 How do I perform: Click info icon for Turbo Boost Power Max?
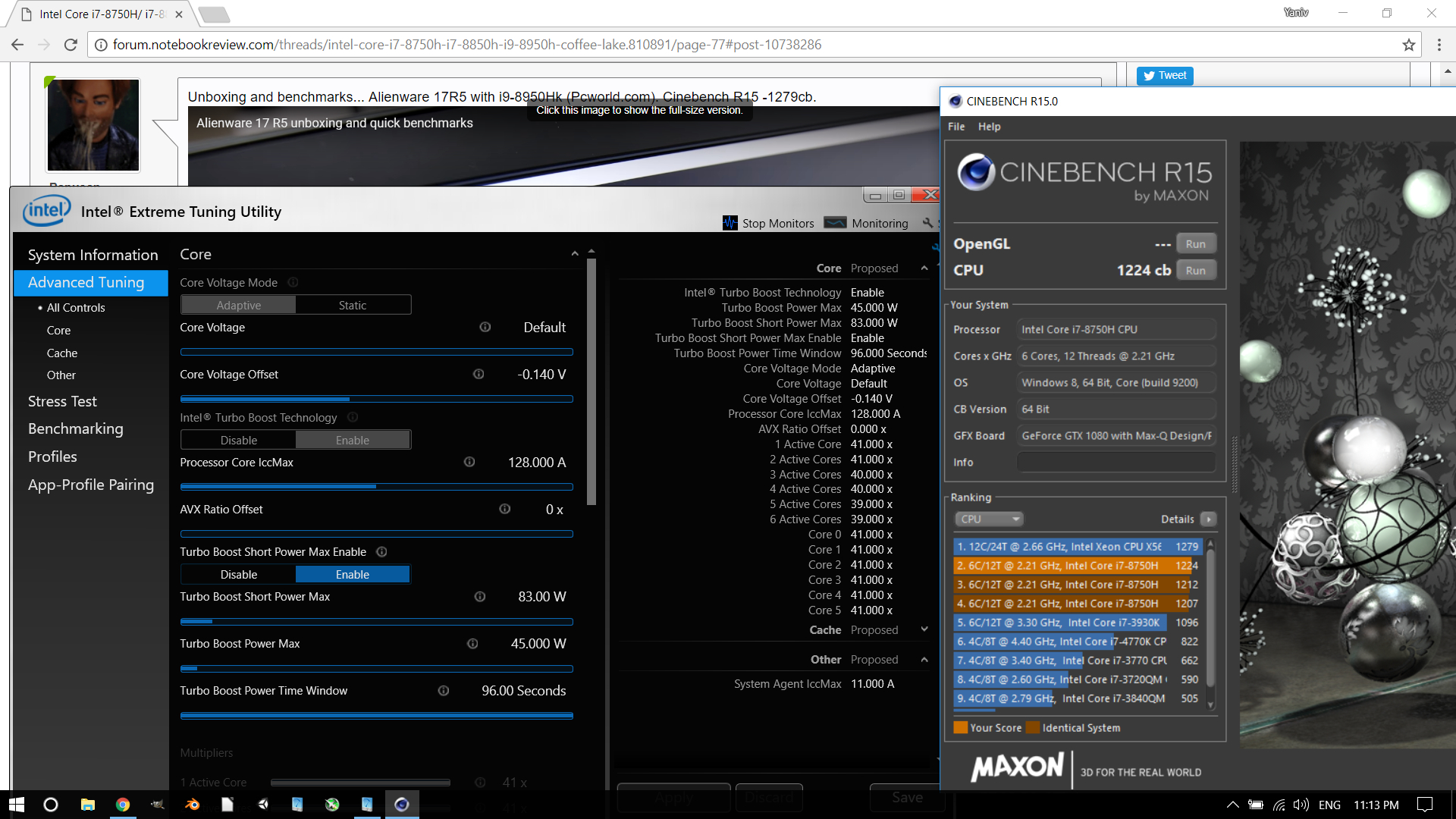click(x=472, y=644)
